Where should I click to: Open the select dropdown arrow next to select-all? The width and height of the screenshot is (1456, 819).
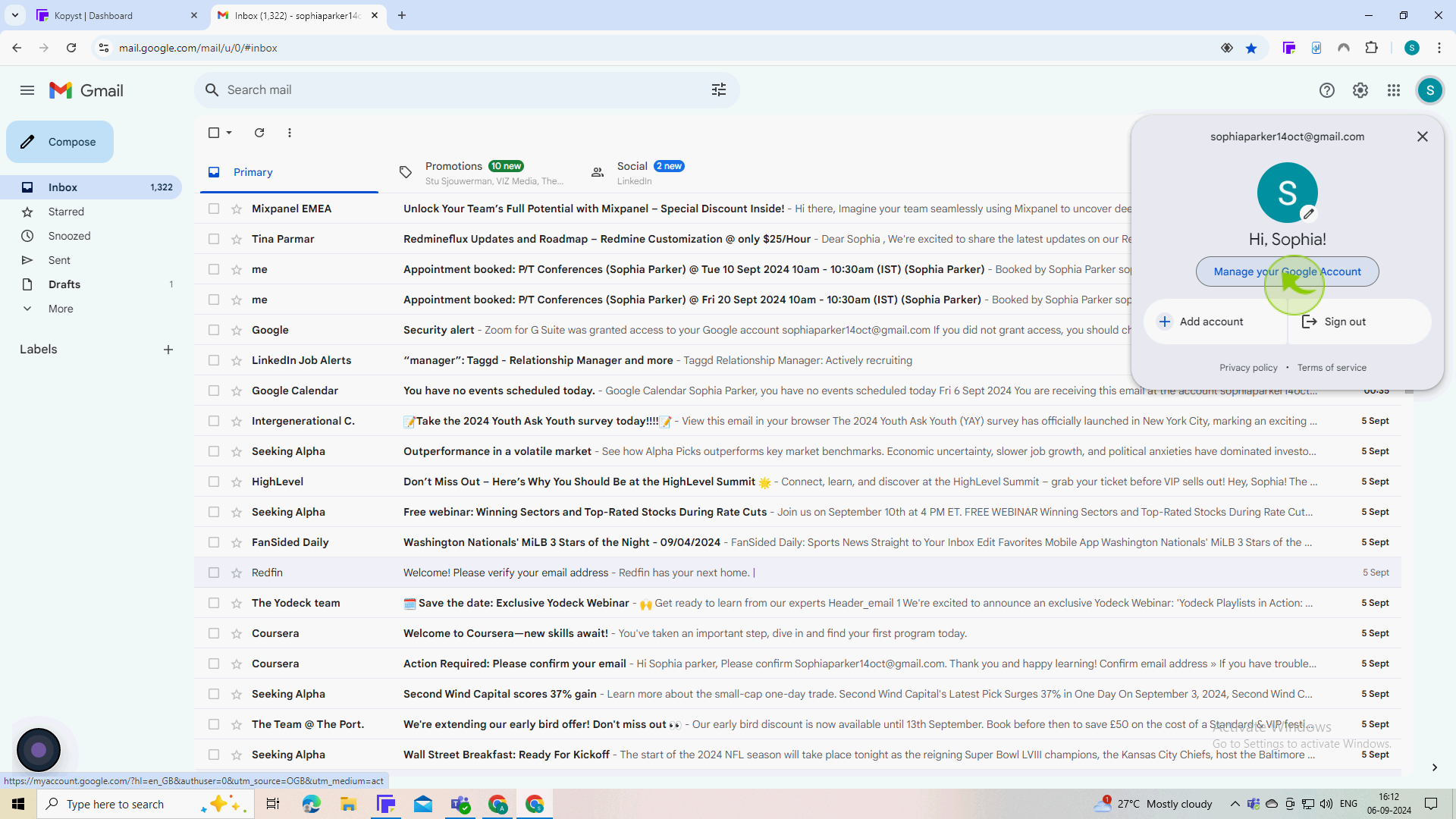tap(229, 133)
